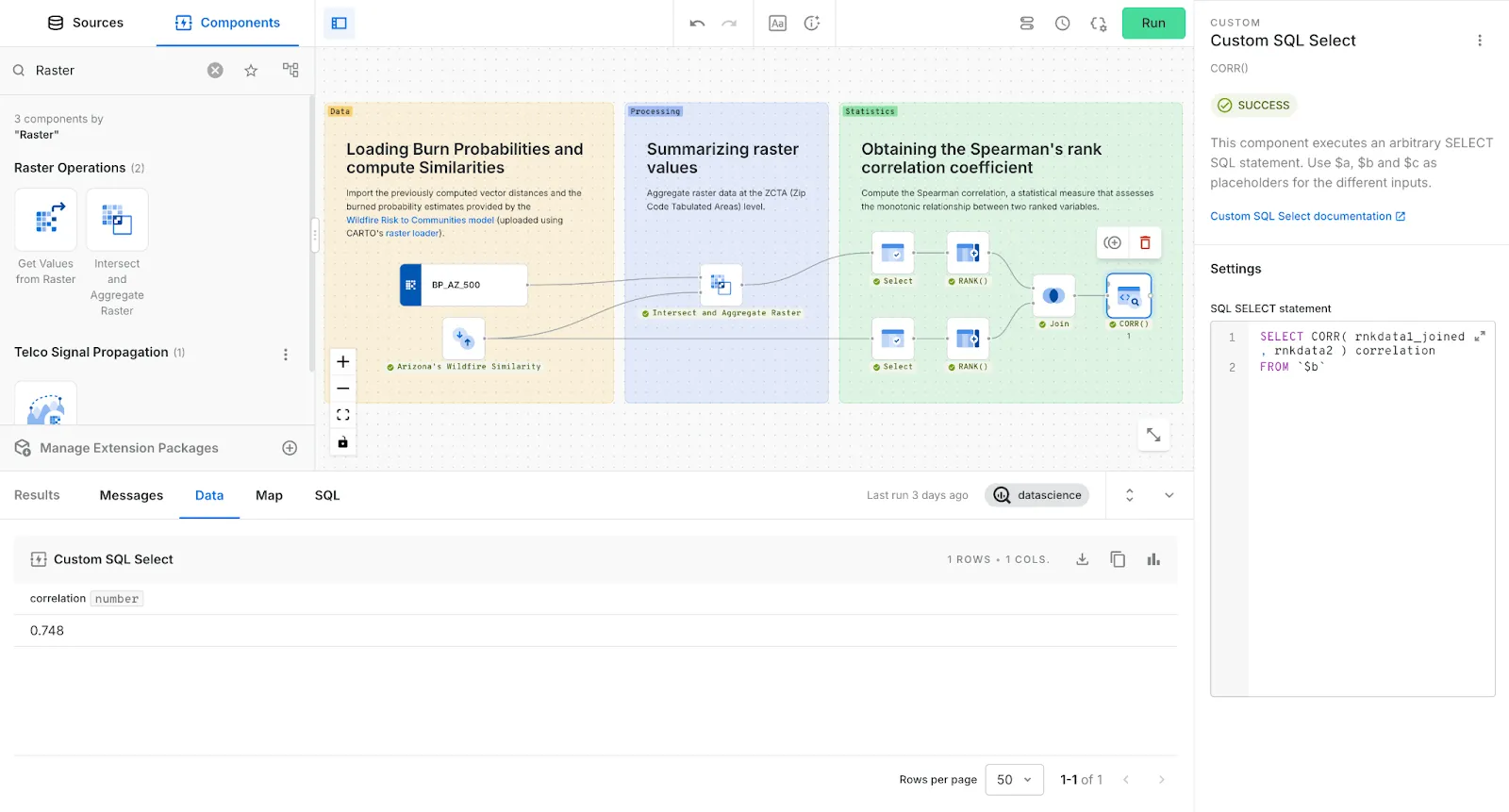Copy the result table to clipboard

coord(1118,559)
